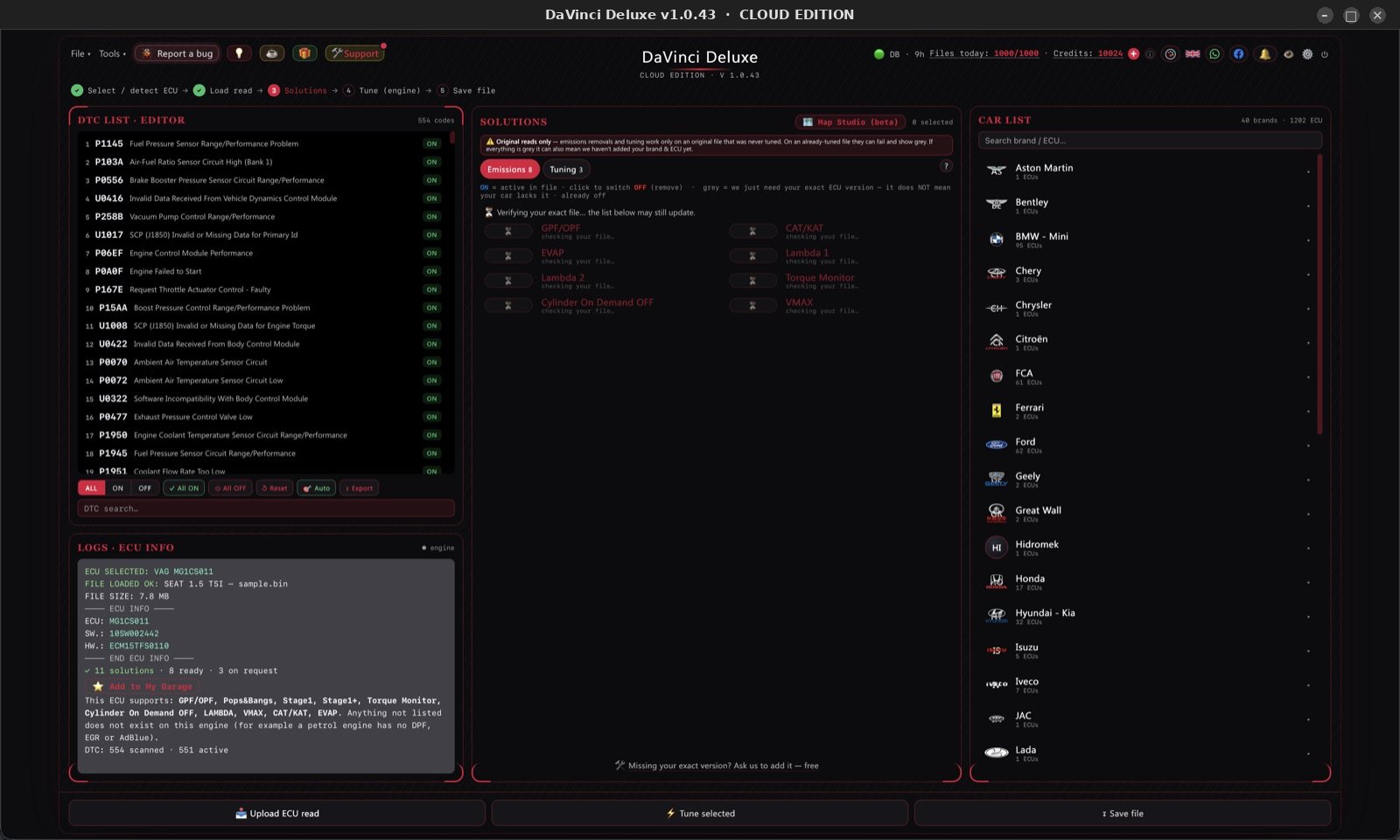Expand the Geely brand row
The width and height of the screenshot is (1400, 840).
pyautogui.click(x=1148, y=479)
